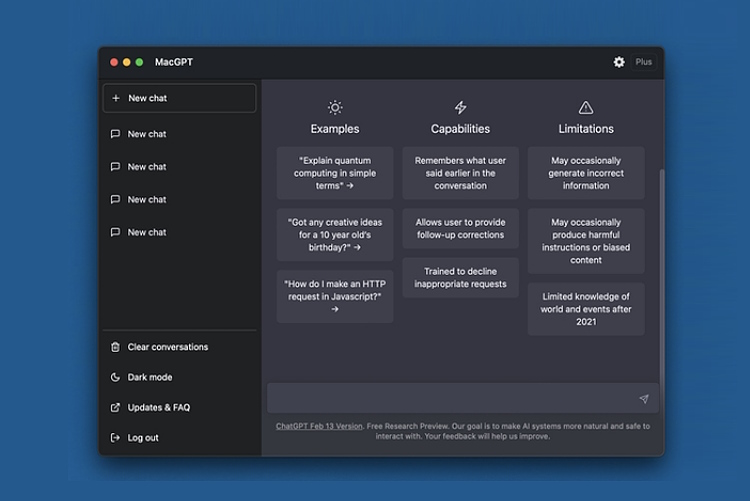Toggle Dark mode in the sidebar
Screen dimensions: 750x501
point(150,377)
